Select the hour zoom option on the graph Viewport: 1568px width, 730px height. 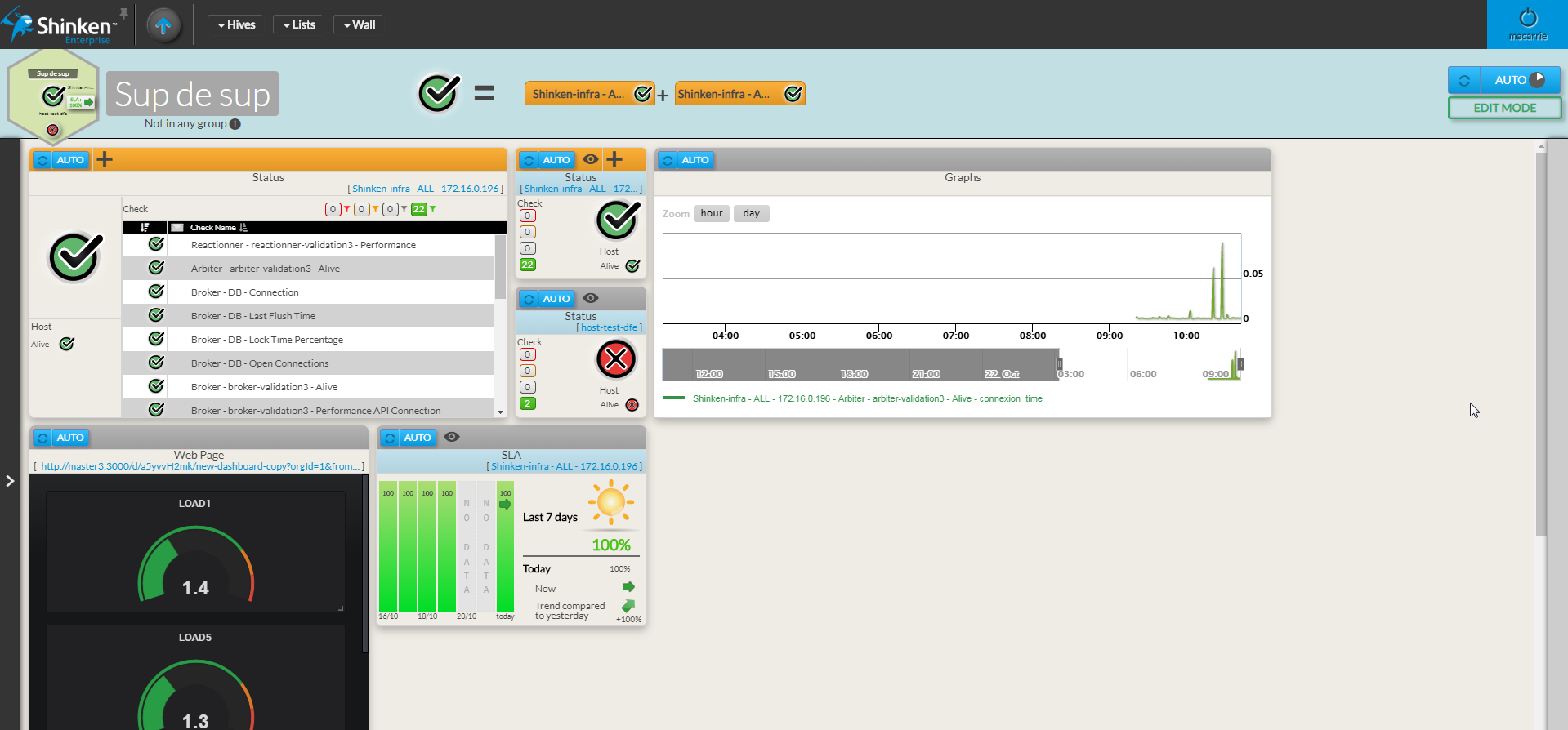click(711, 214)
